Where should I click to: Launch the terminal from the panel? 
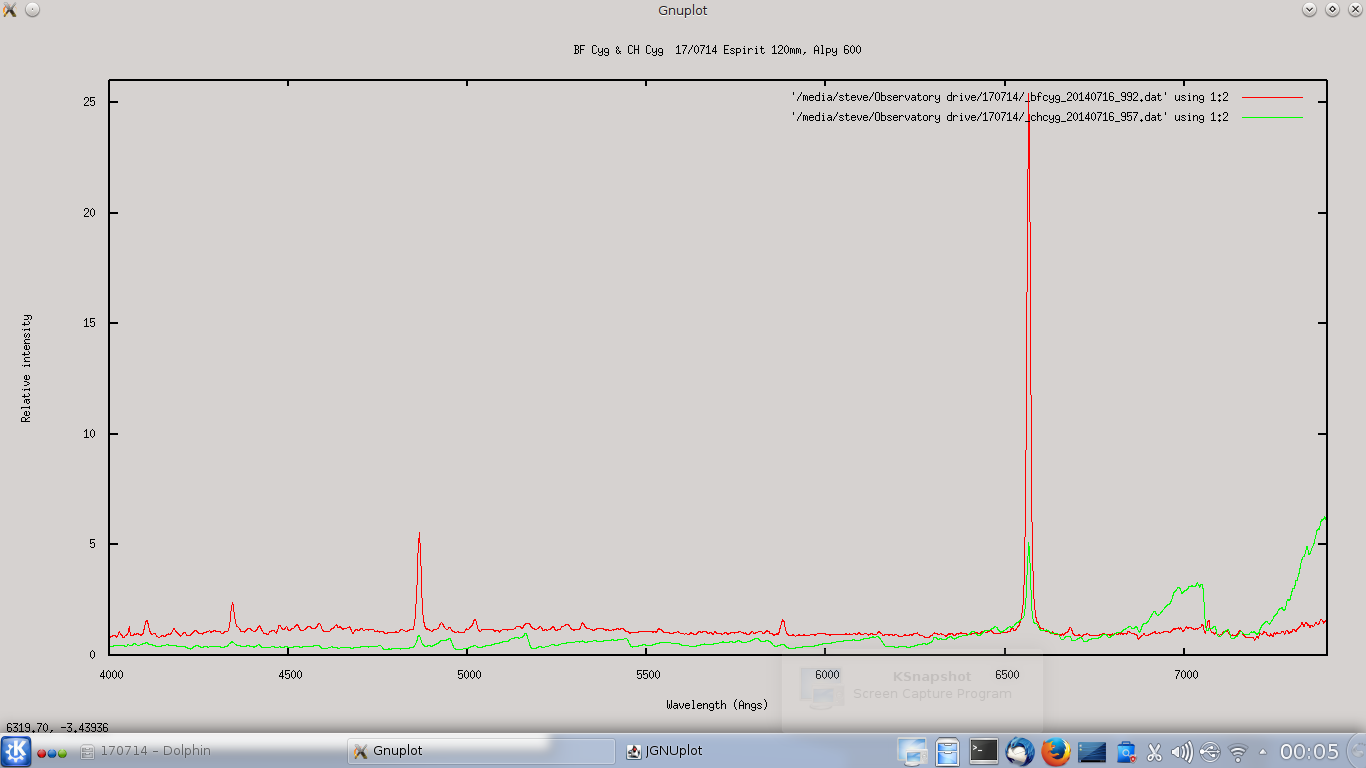[984, 751]
